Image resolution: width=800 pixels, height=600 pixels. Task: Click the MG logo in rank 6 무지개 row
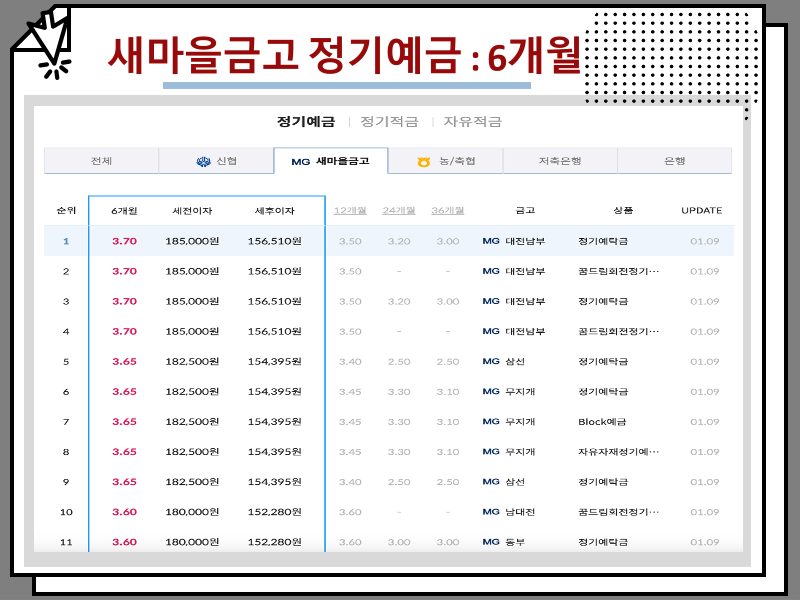pyautogui.click(x=491, y=391)
